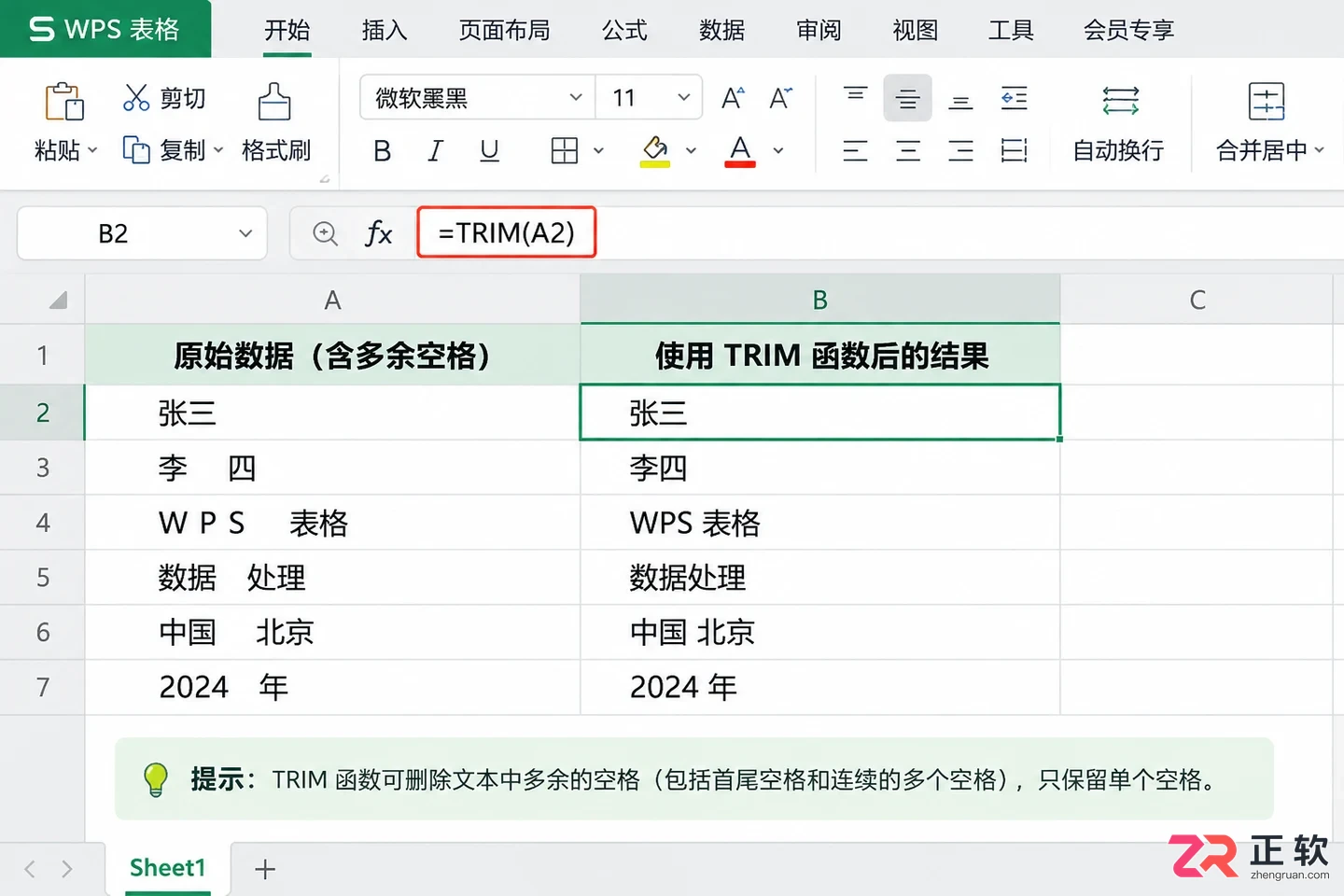Screen dimensions: 1344x896
Task: Open the Data (数据) tab
Action: pos(721,30)
